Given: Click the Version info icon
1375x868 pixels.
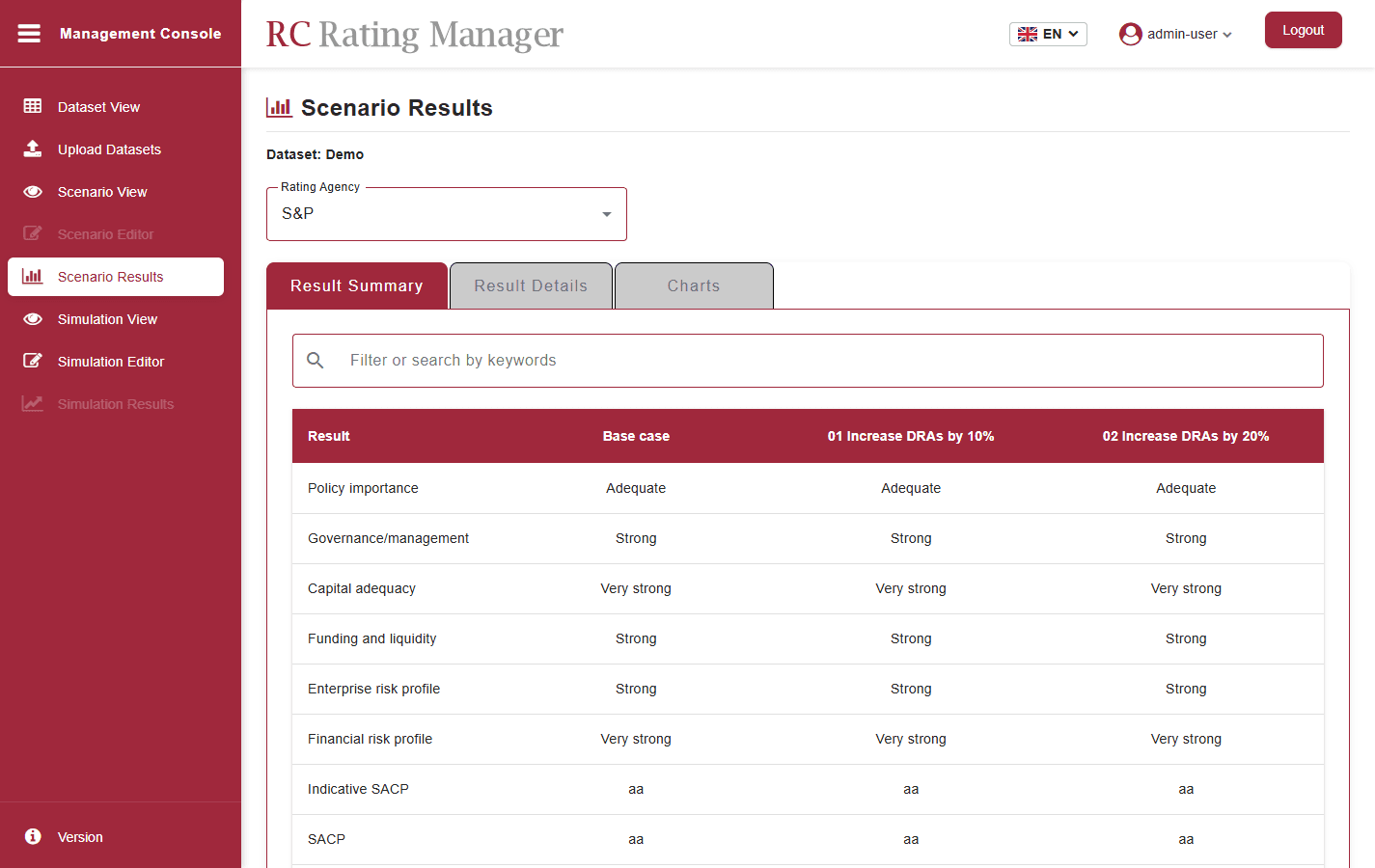Looking at the screenshot, I should (33, 836).
